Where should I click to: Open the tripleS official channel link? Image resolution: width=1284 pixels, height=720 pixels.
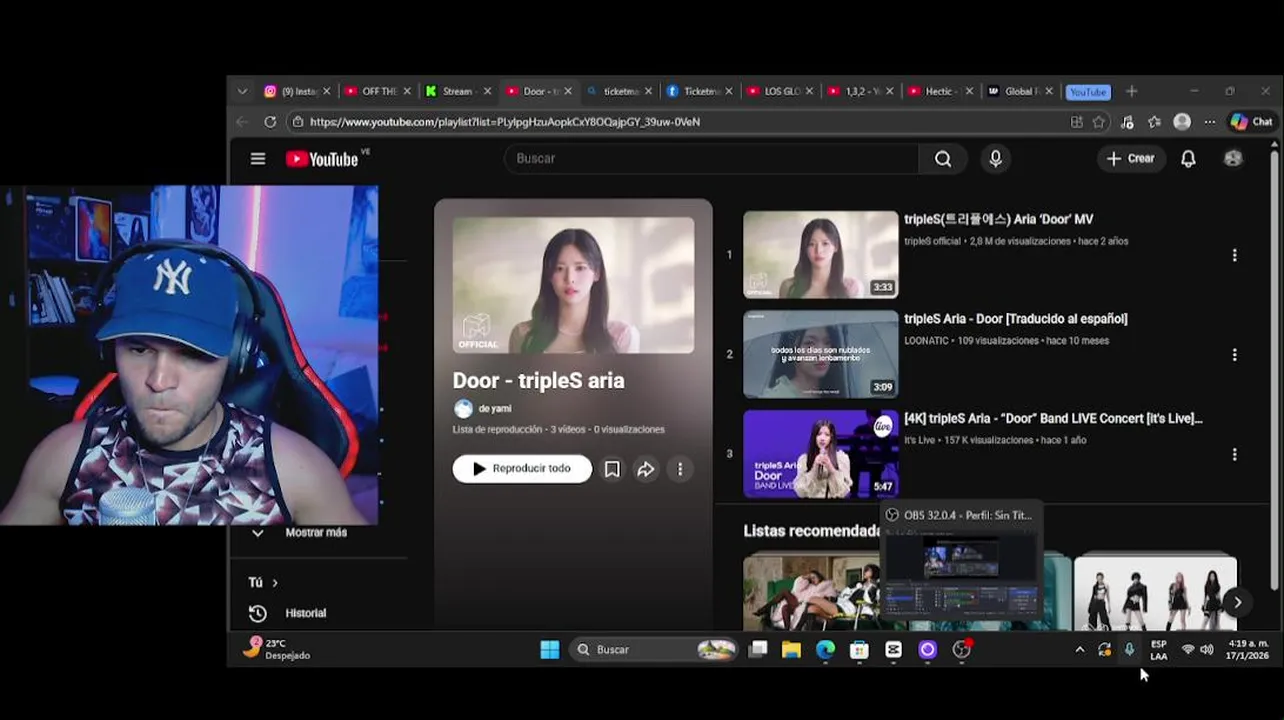point(932,241)
